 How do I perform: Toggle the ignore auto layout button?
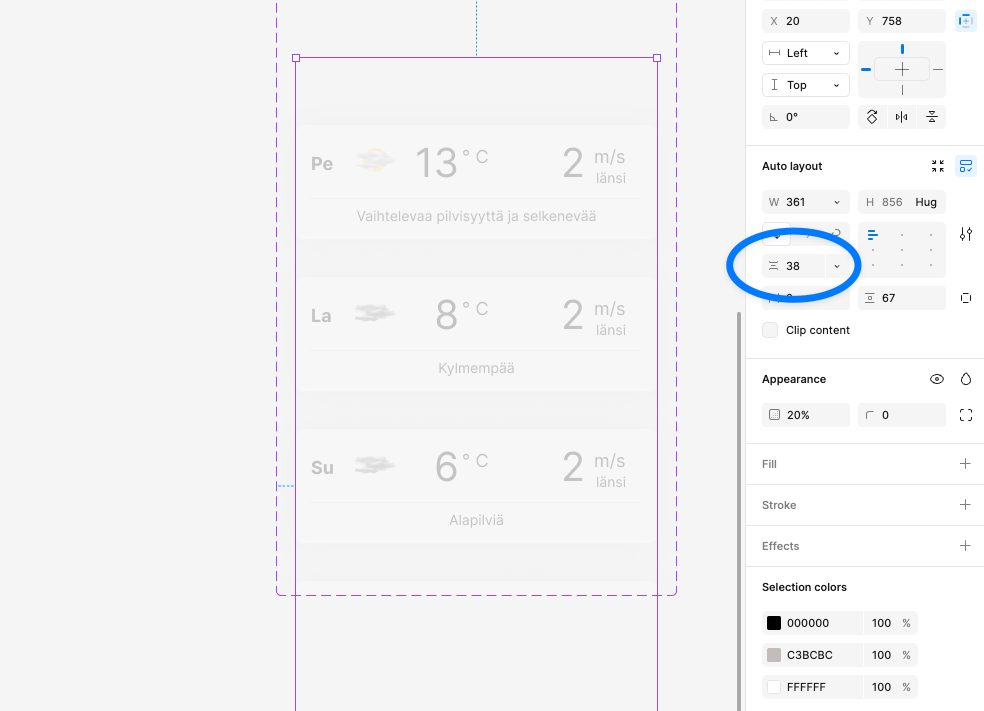click(965, 21)
